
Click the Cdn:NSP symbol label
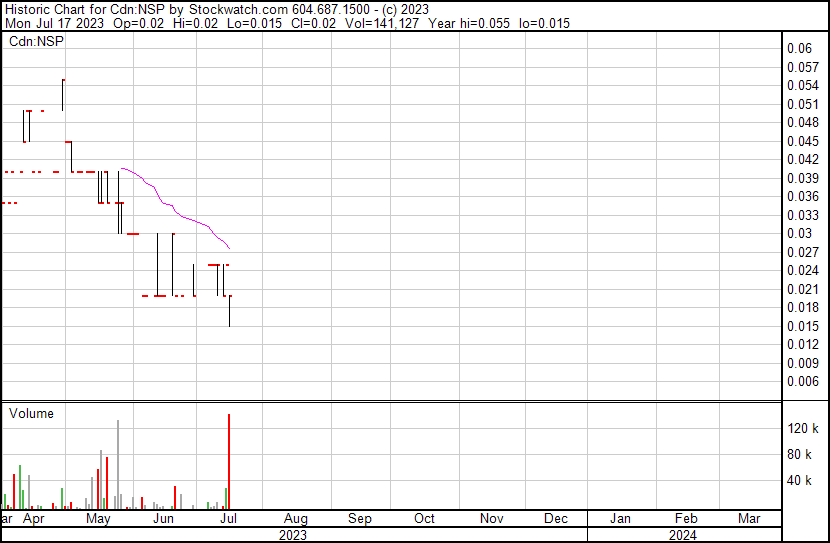click(30, 41)
